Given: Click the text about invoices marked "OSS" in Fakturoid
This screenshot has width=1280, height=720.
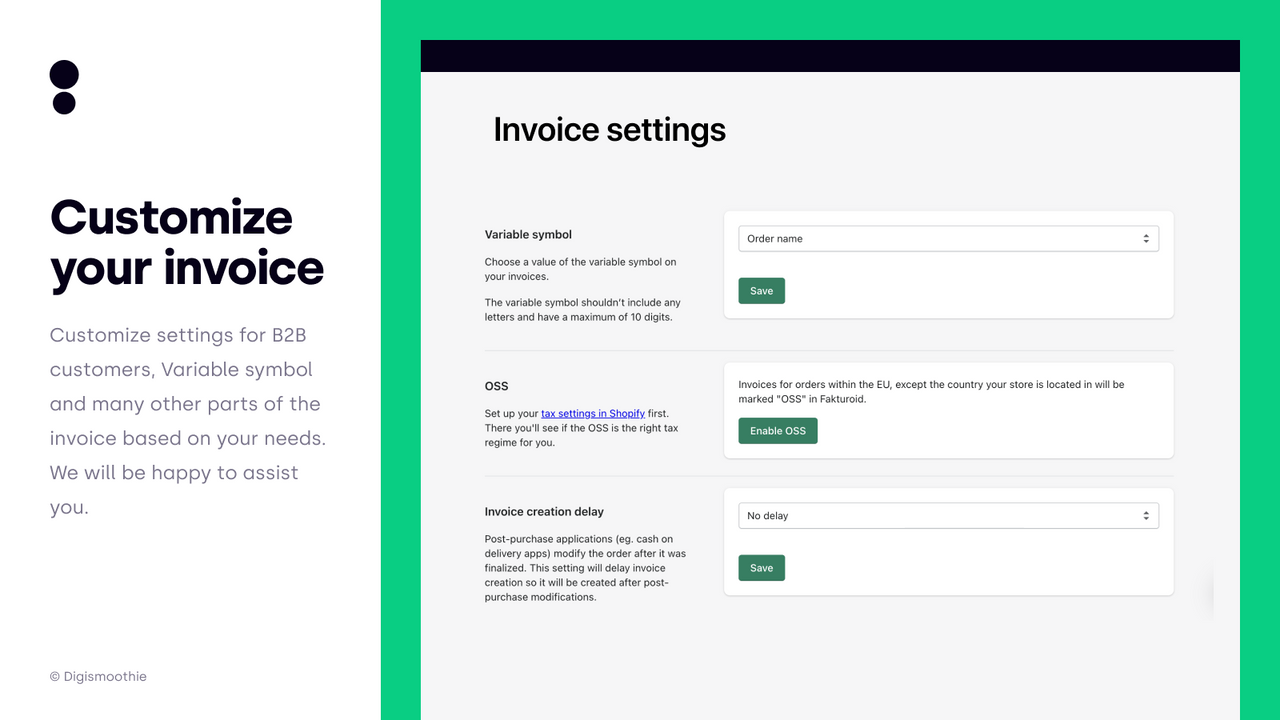Looking at the screenshot, I should (931, 391).
